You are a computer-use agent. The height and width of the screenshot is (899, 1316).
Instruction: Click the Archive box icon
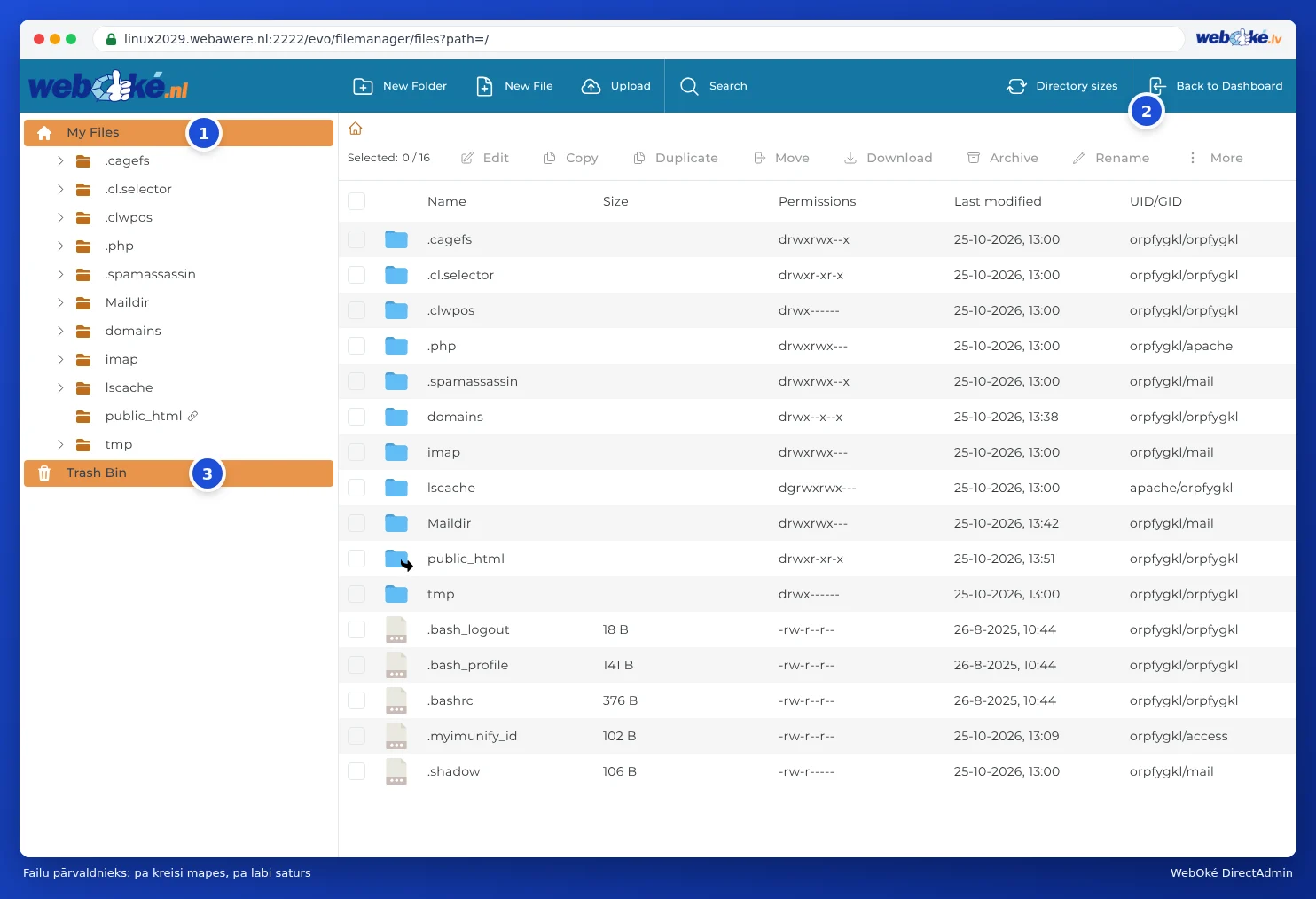pyautogui.click(x=974, y=158)
